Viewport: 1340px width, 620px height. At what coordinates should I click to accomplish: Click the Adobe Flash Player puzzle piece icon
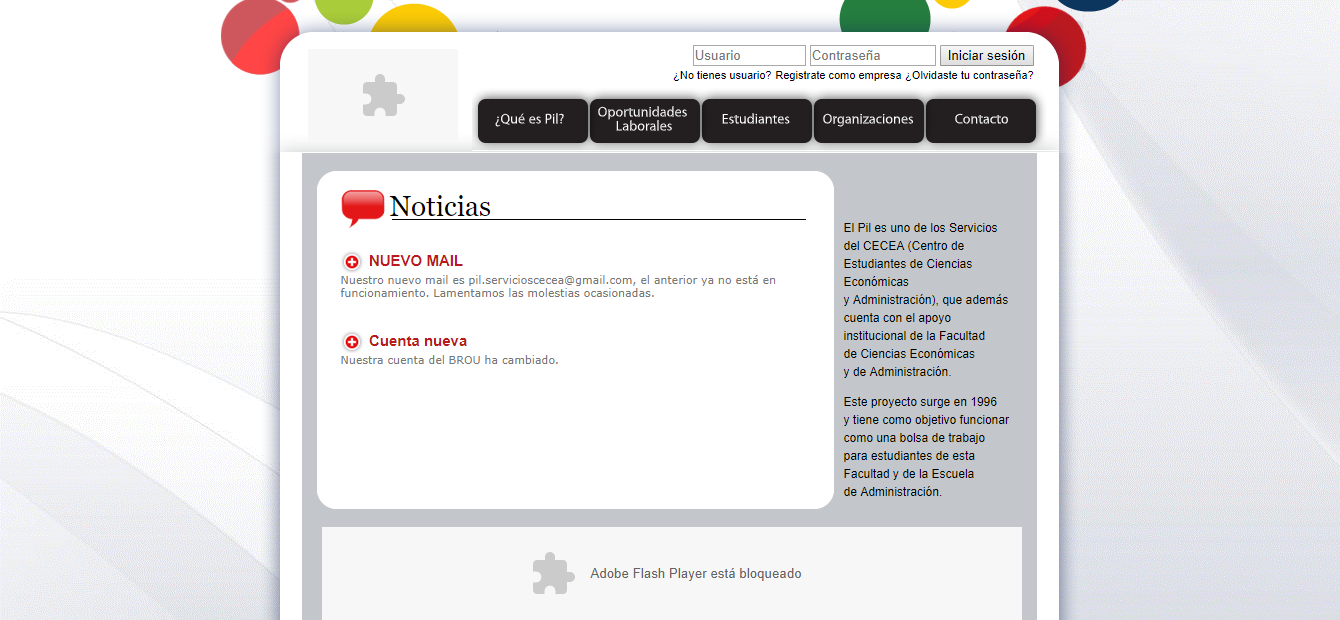click(553, 574)
